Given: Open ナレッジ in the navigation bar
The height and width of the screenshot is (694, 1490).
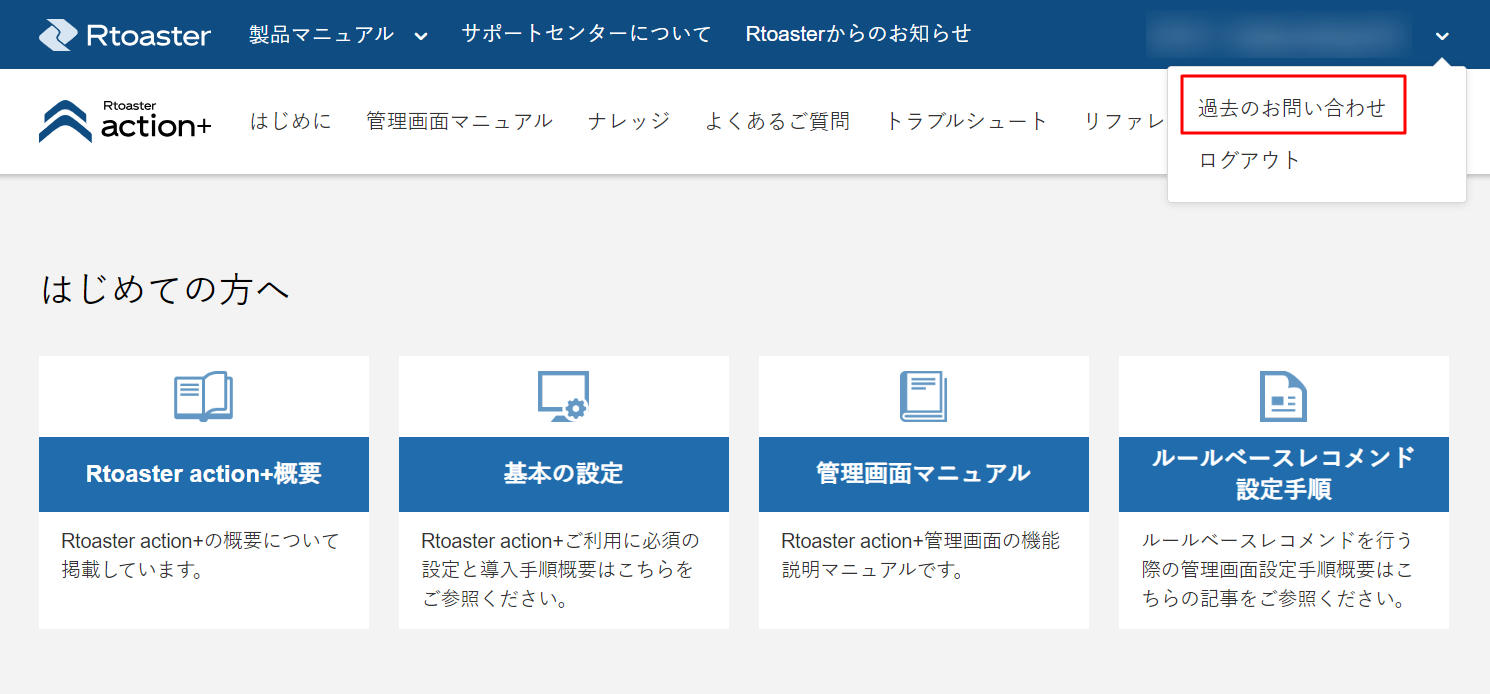Looking at the screenshot, I should [629, 122].
